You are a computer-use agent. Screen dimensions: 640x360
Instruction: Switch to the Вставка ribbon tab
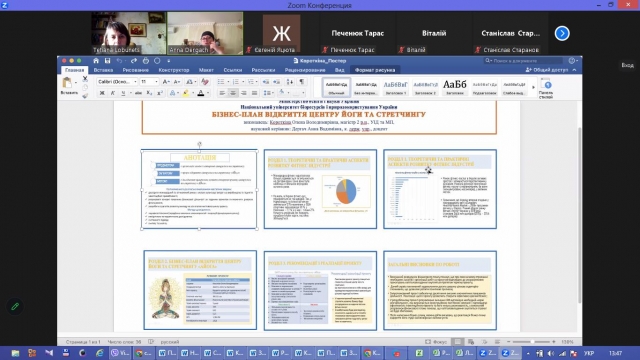point(103,70)
